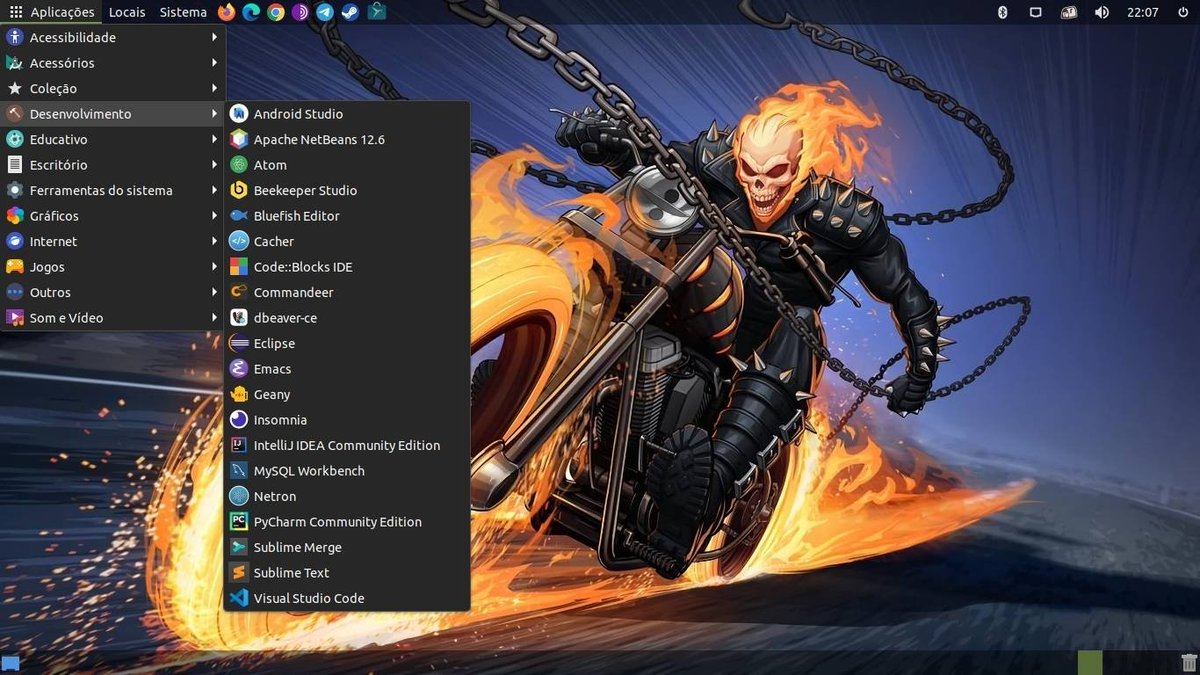
Task: Open Beekeeper Studio
Action: pyautogui.click(x=346, y=191)
